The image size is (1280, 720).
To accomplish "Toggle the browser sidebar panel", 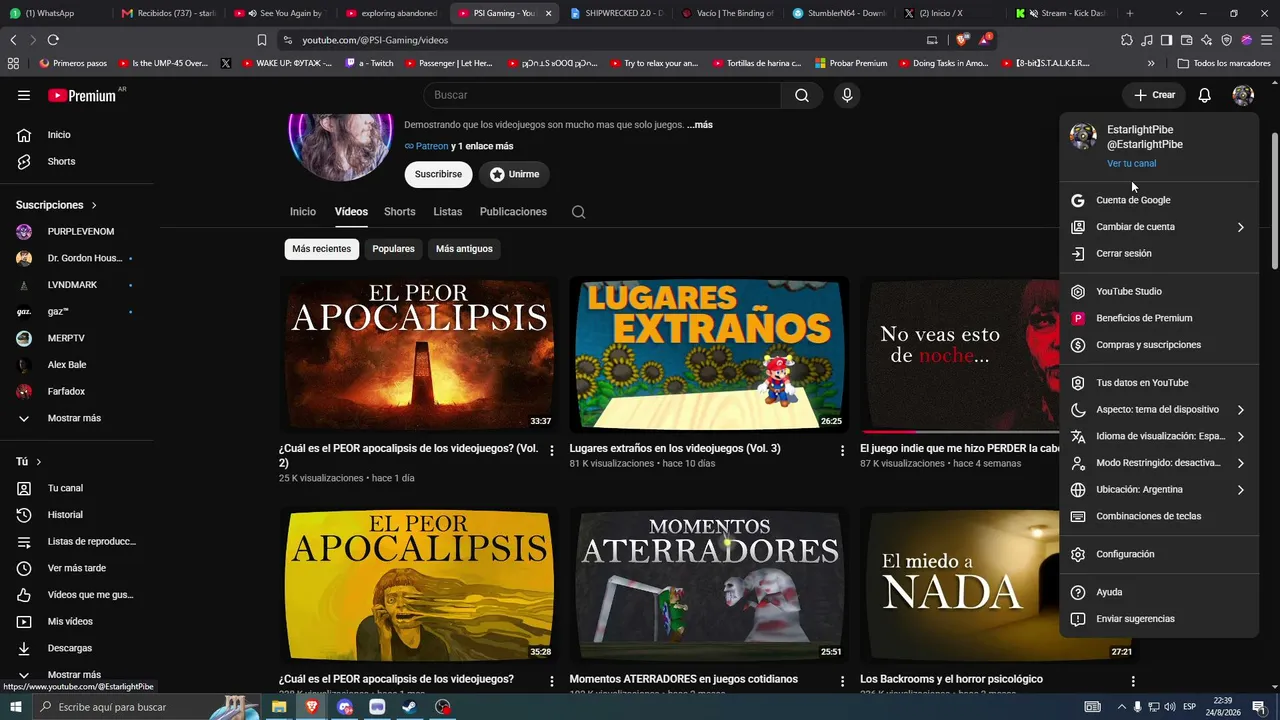I will [x=1167, y=40].
